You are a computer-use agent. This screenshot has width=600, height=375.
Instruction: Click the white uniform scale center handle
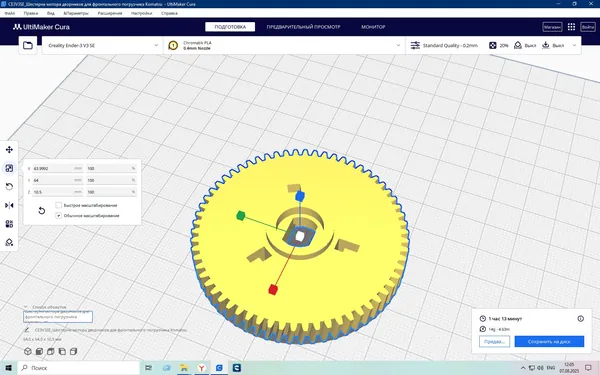tap(300, 236)
